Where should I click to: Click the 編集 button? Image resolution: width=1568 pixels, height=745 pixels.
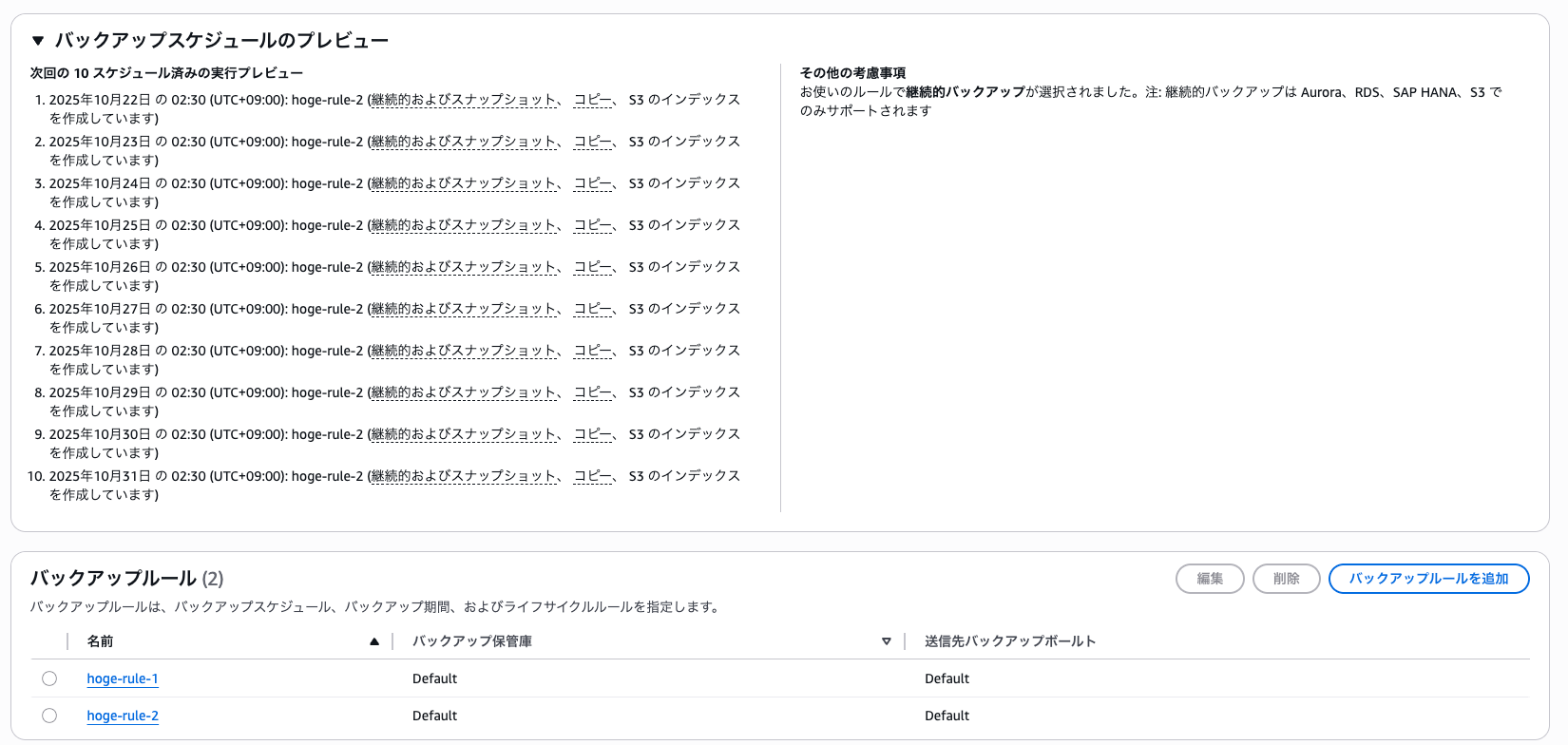click(1210, 579)
